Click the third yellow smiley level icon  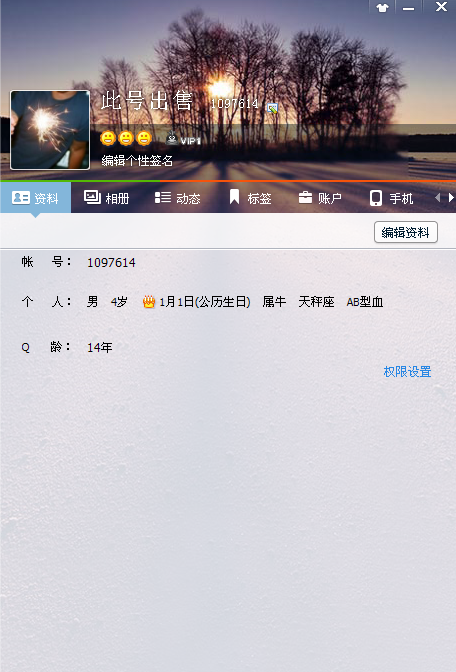point(144,138)
